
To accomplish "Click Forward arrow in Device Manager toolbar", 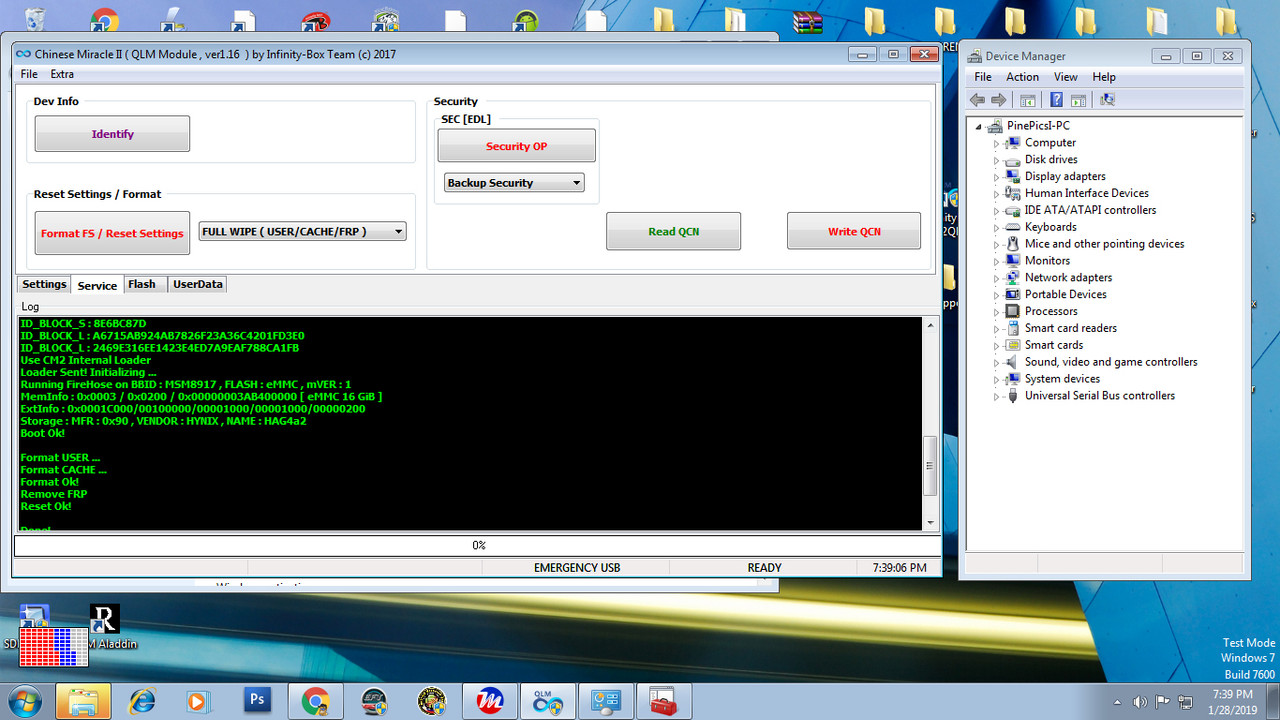I will pyautogui.click(x=998, y=100).
